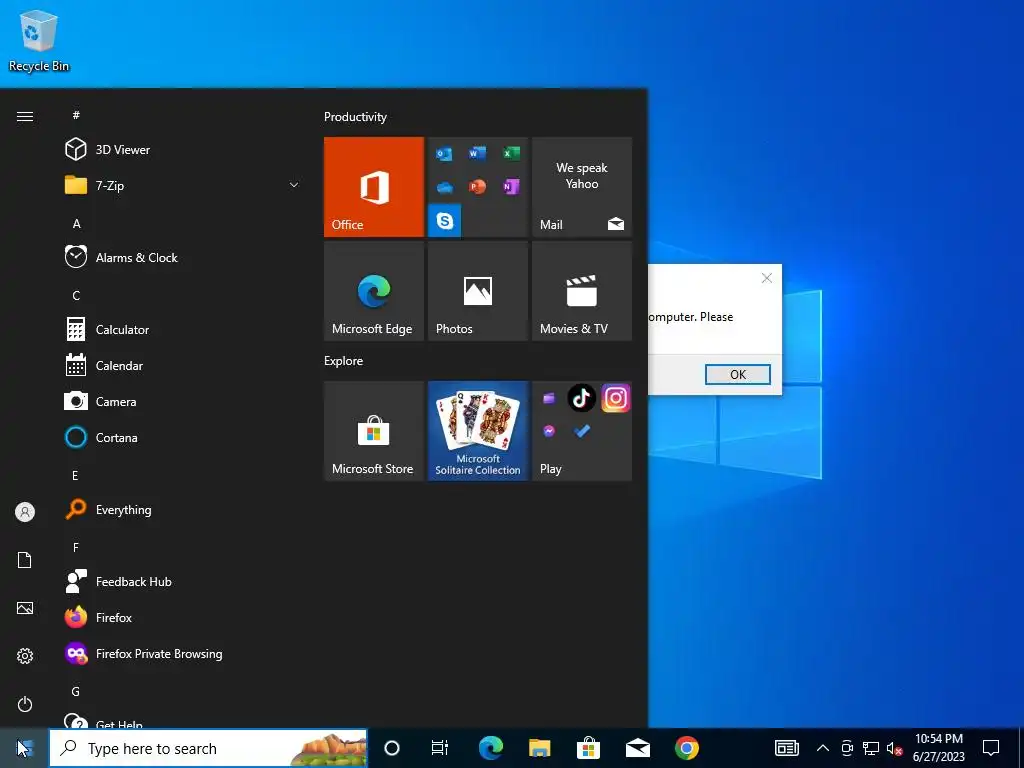Image resolution: width=1024 pixels, height=768 pixels.
Task: Open News and interests widget
Action: 787,748
